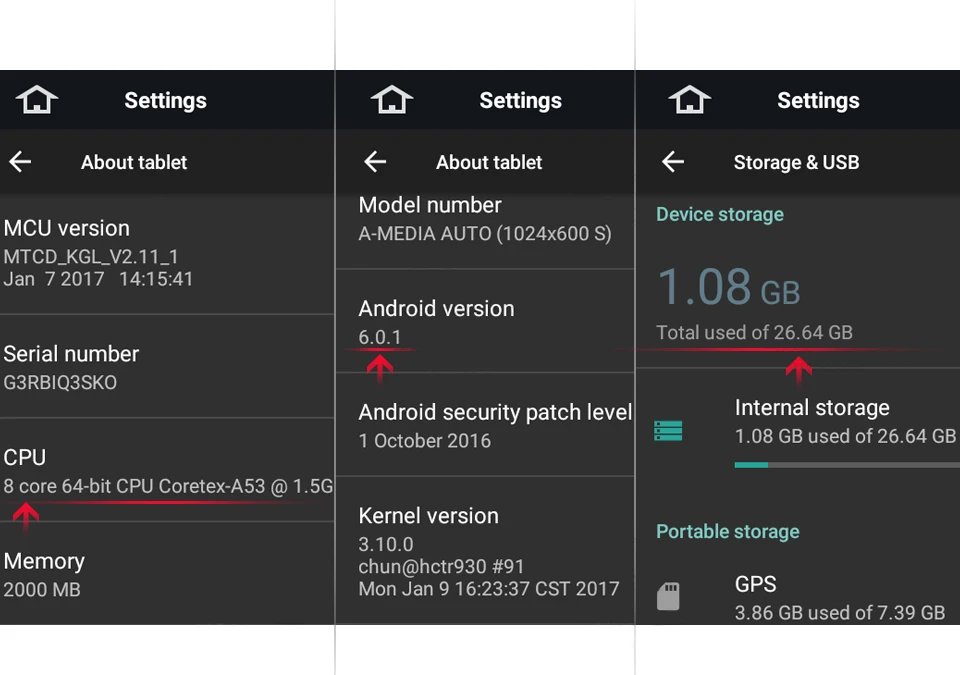Tap the SD card icon beside GPS
Image resolution: width=960 pixels, height=675 pixels.
point(668,596)
